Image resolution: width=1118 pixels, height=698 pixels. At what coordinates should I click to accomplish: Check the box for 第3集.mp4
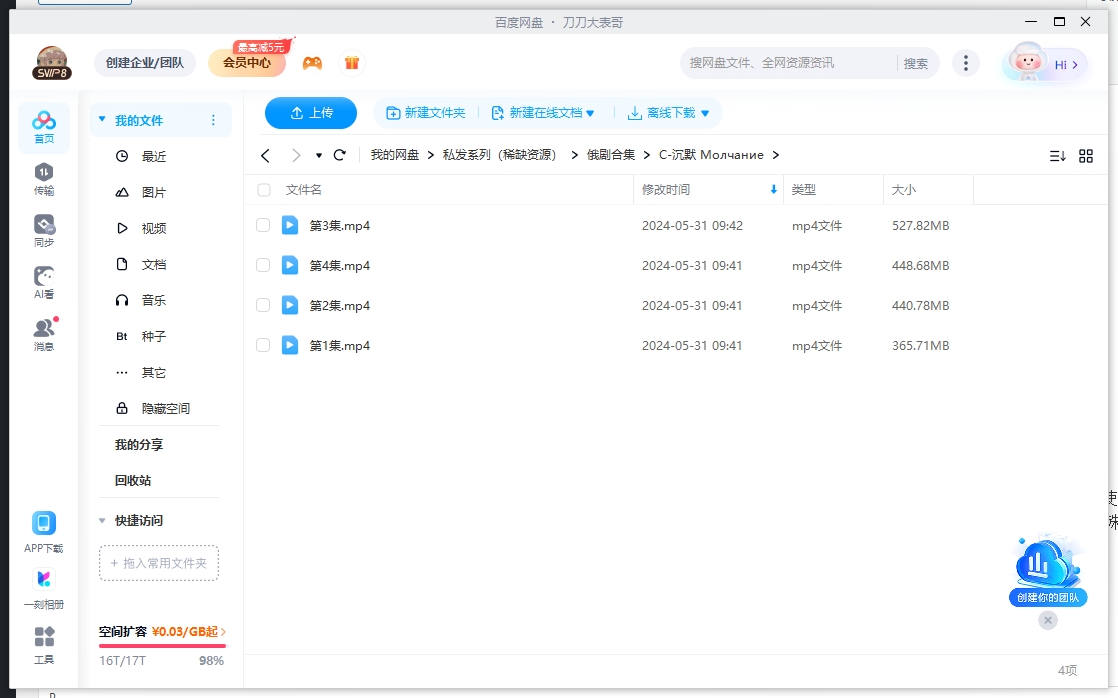point(264,225)
